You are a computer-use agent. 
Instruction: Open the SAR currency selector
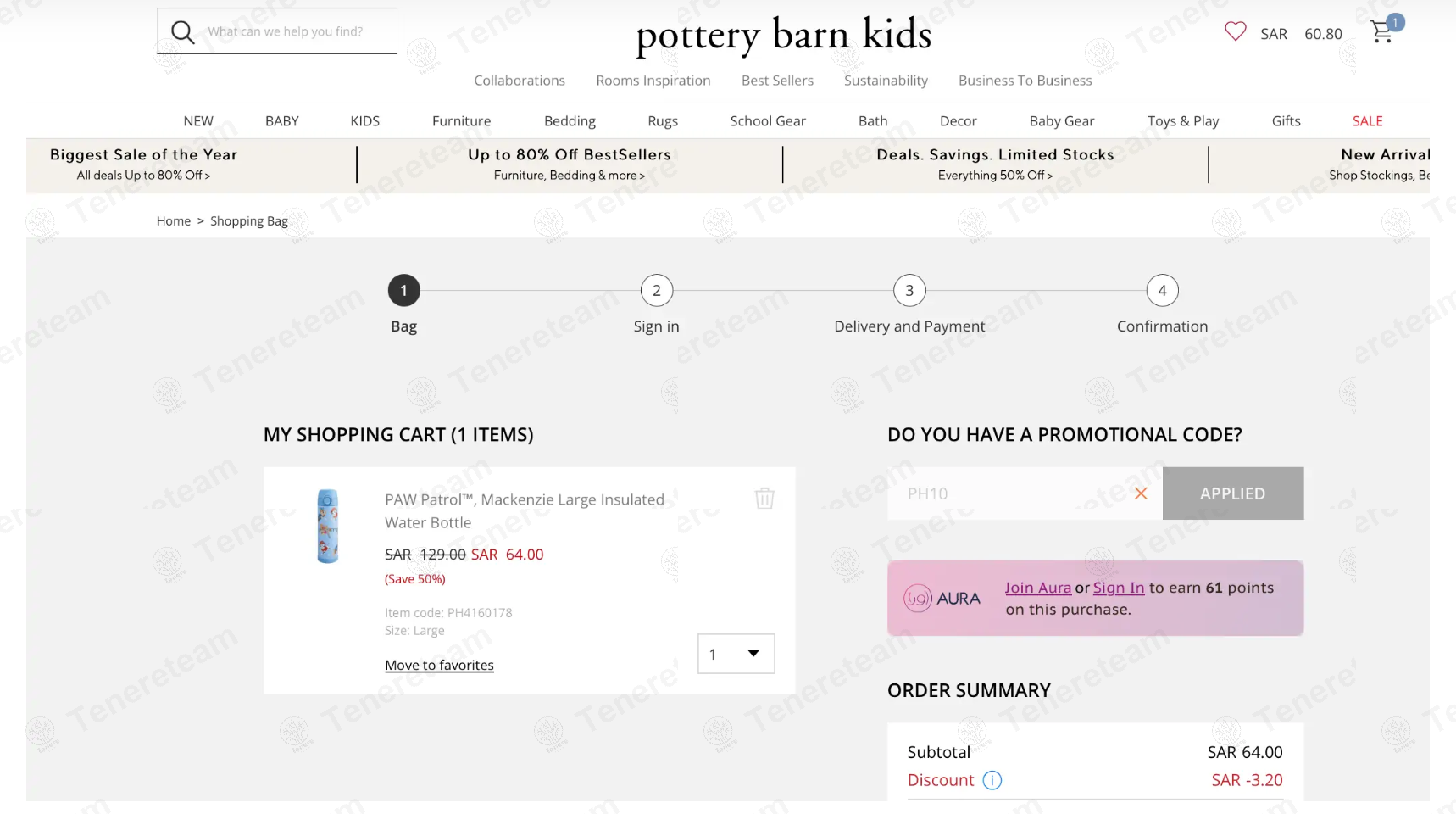[1273, 34]
